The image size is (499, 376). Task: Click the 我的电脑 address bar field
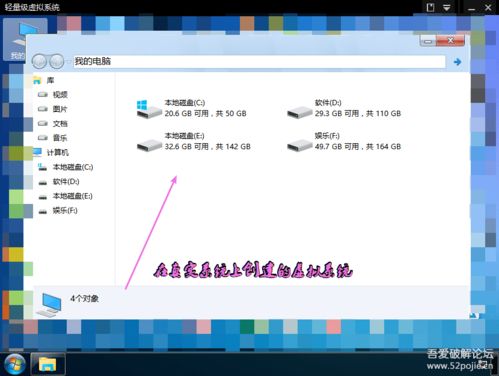[x=259, y=61]
